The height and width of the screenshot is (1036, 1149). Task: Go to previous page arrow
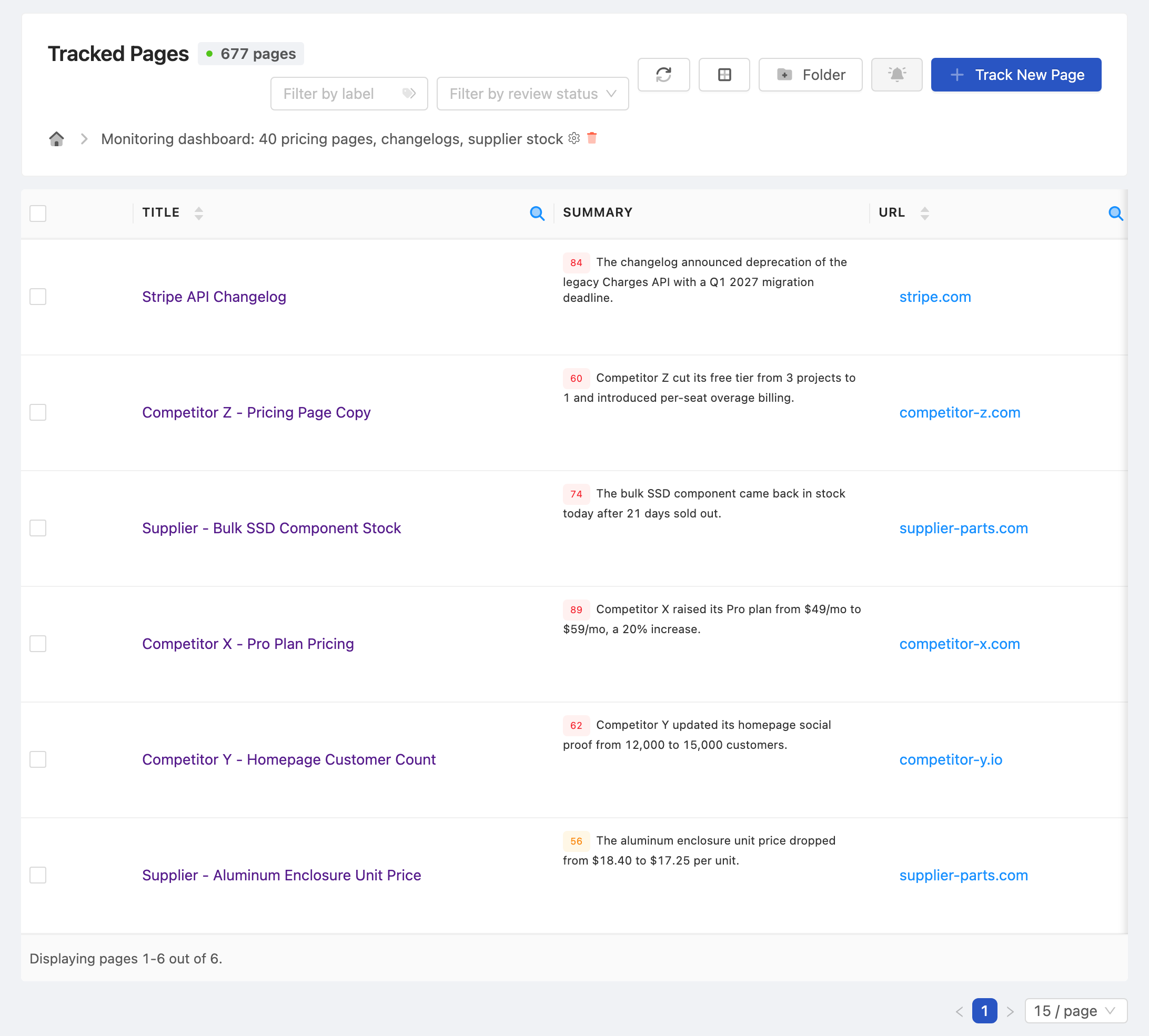click(x=960, y=1011)
